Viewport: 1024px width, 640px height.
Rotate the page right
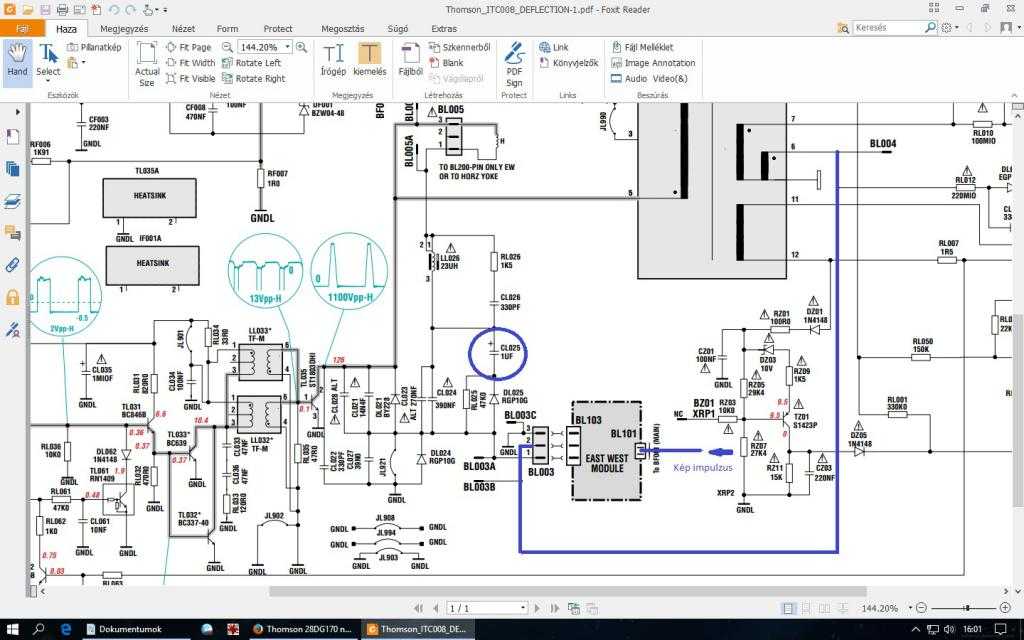(254, 78)
